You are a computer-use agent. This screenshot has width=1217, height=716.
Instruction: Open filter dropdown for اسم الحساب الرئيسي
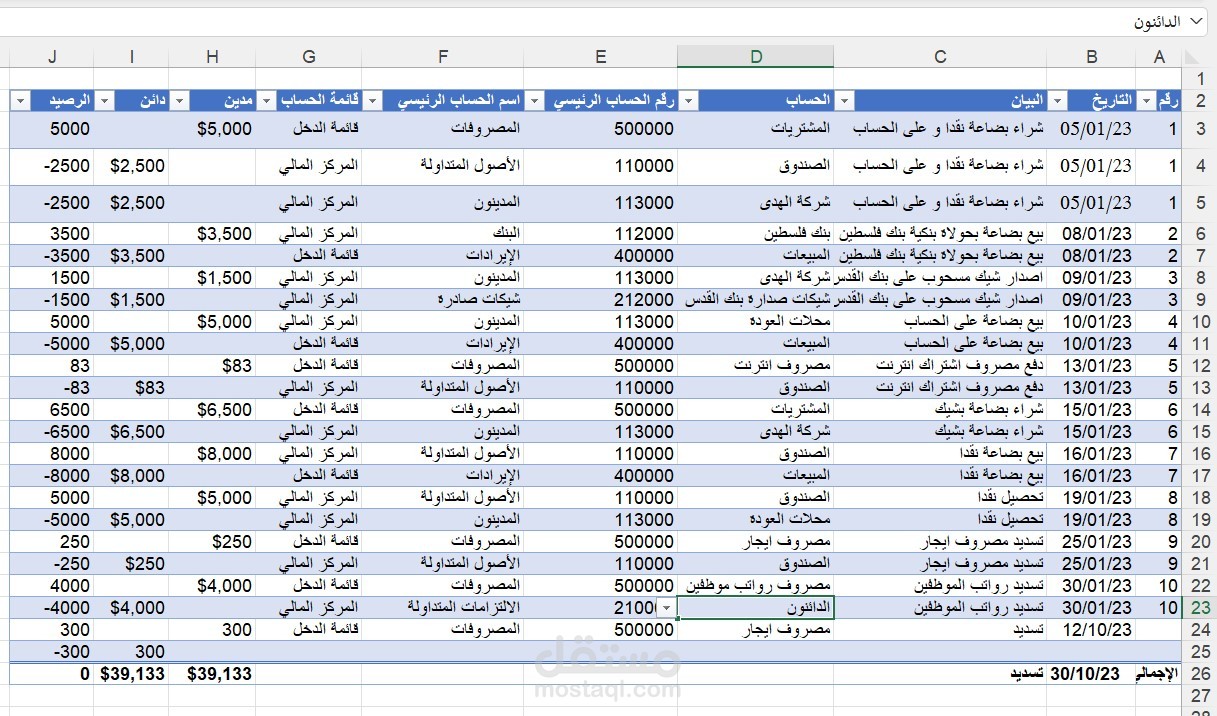(x=373, y=101)
